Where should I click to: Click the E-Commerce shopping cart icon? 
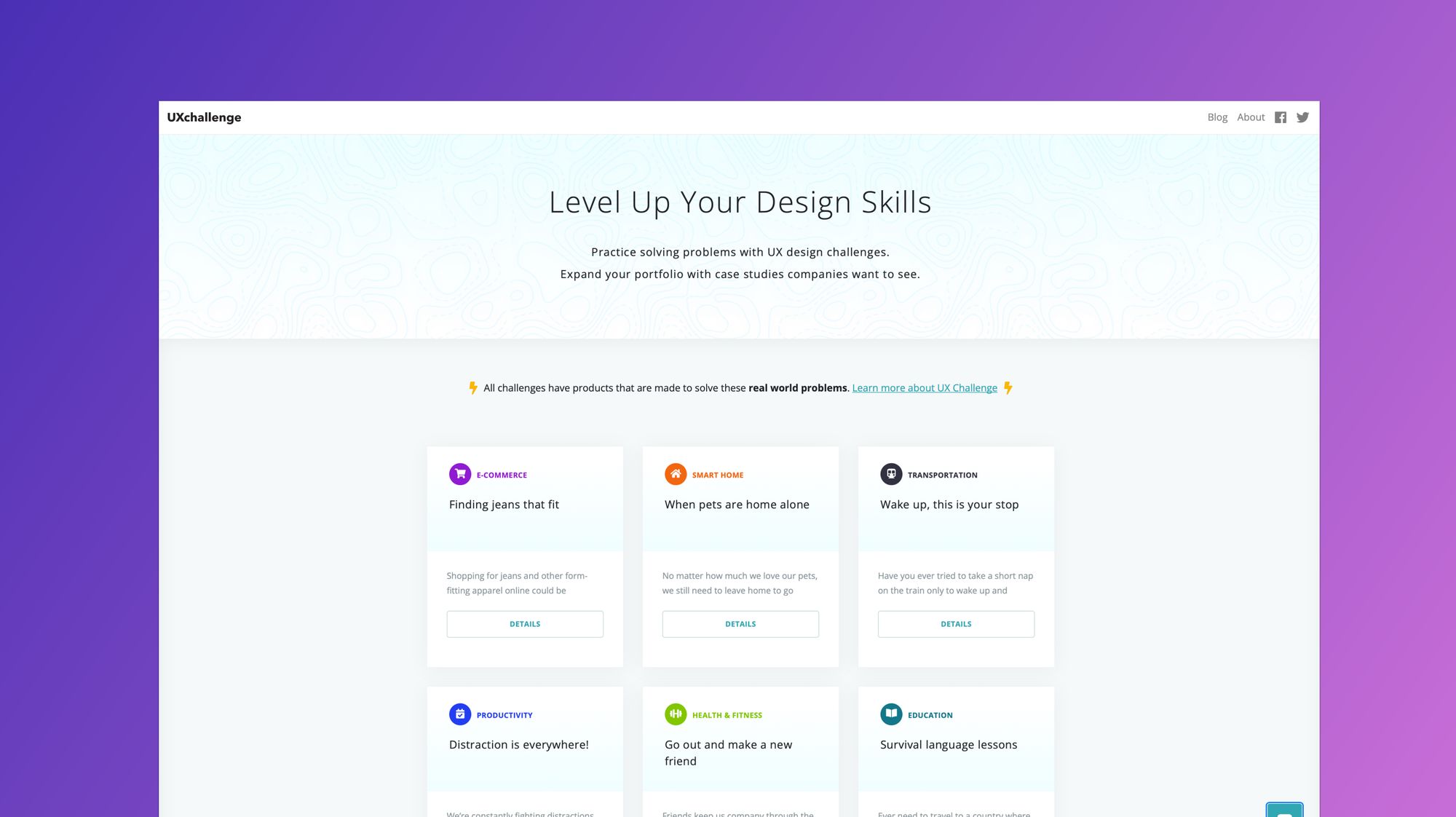tap(459, 473)
